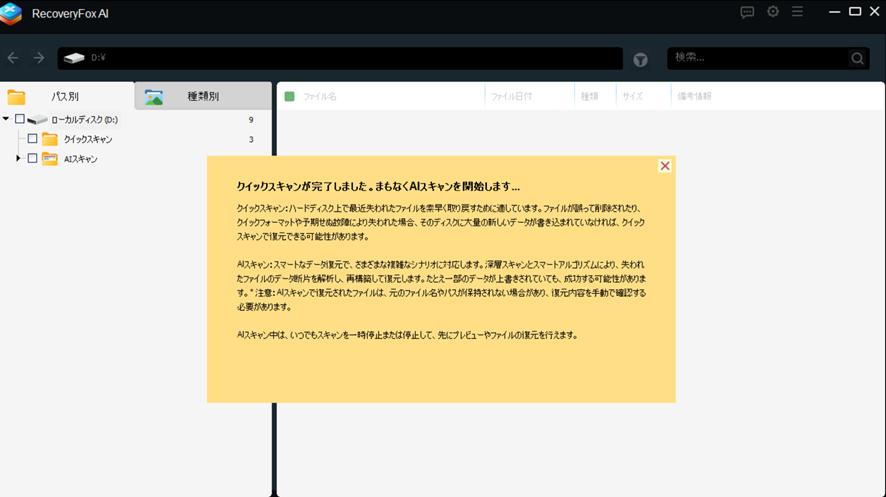Check the ローカルディスク (D:) checkbox

tap(20, 119)
